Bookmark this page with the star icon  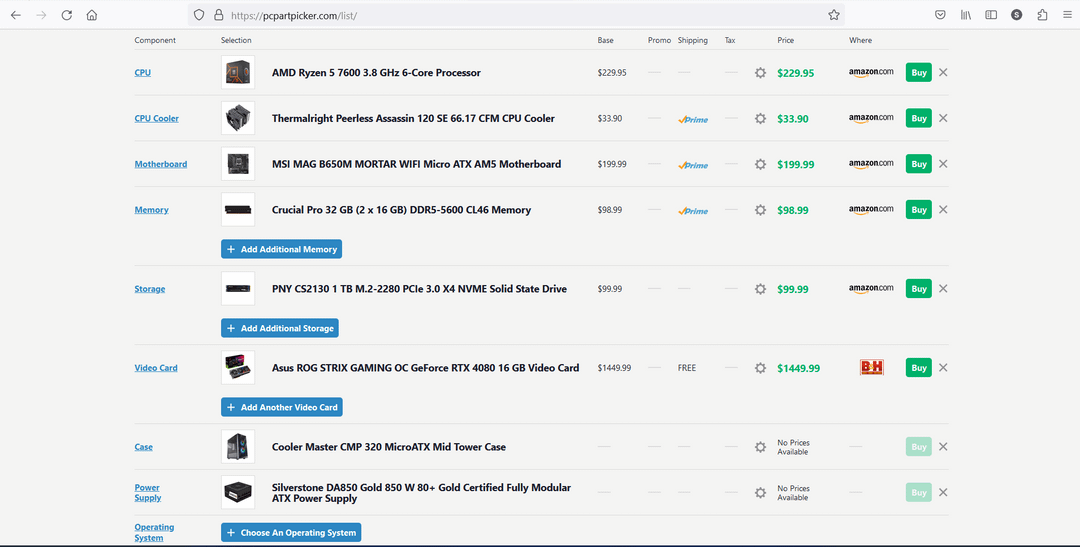(833, 14)
